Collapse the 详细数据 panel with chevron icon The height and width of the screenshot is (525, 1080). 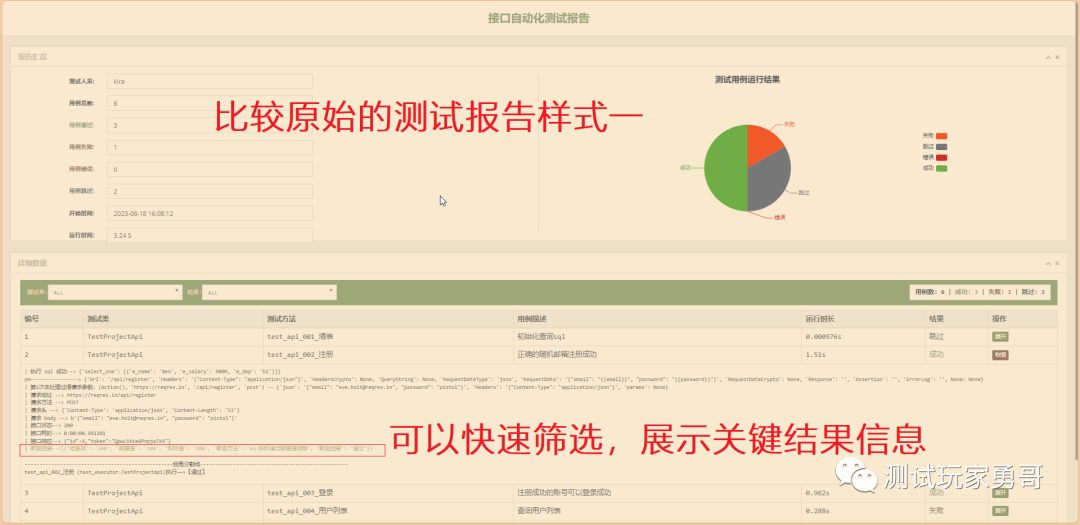pos(1048,264)
